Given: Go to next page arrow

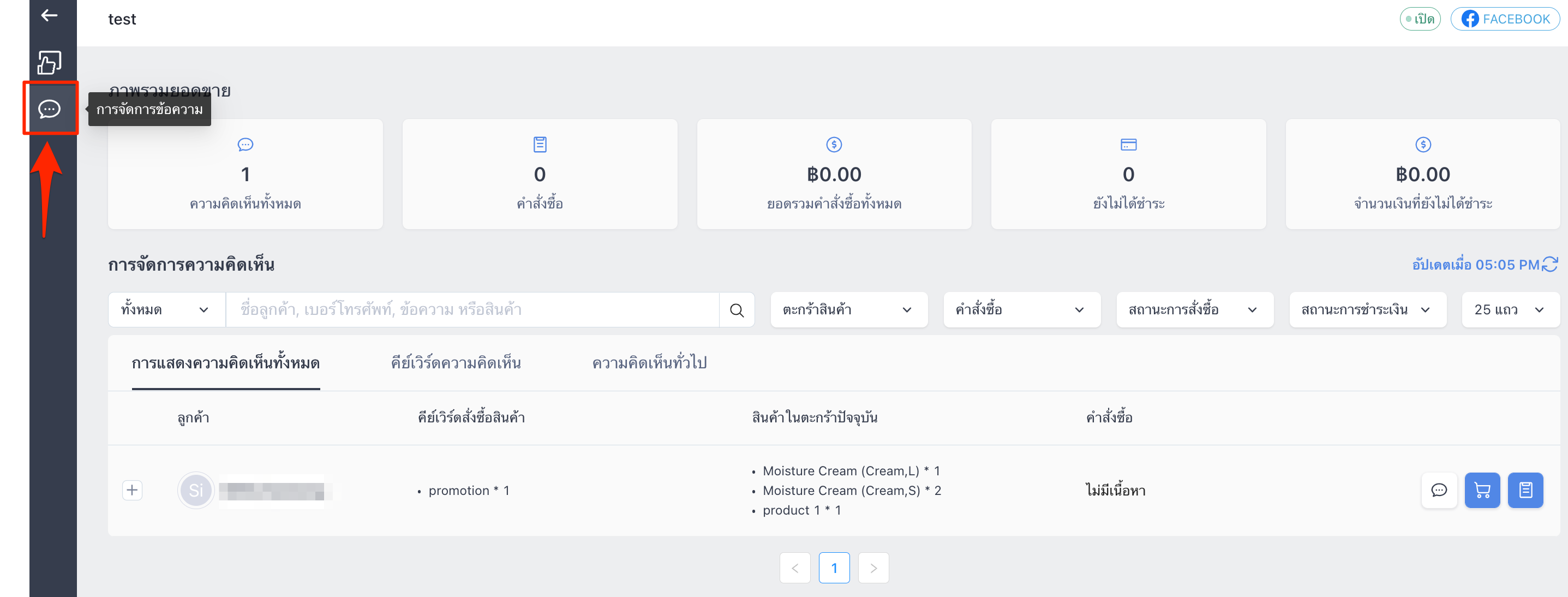Looking at the screenshot, I should click(x=873, y=568).
